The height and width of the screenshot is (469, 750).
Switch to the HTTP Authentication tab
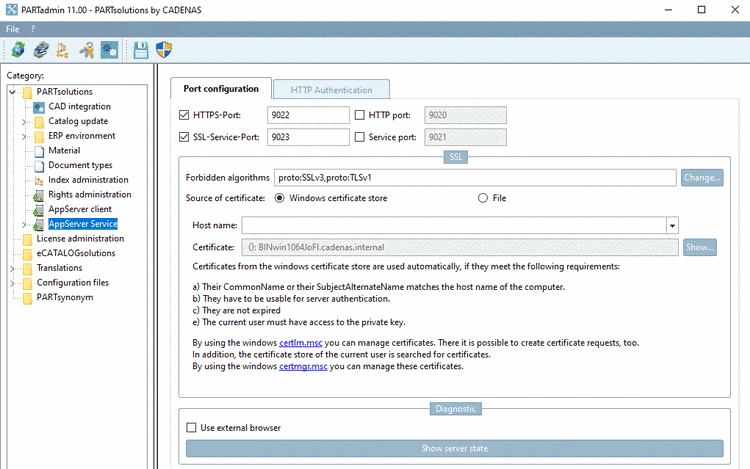331,90
